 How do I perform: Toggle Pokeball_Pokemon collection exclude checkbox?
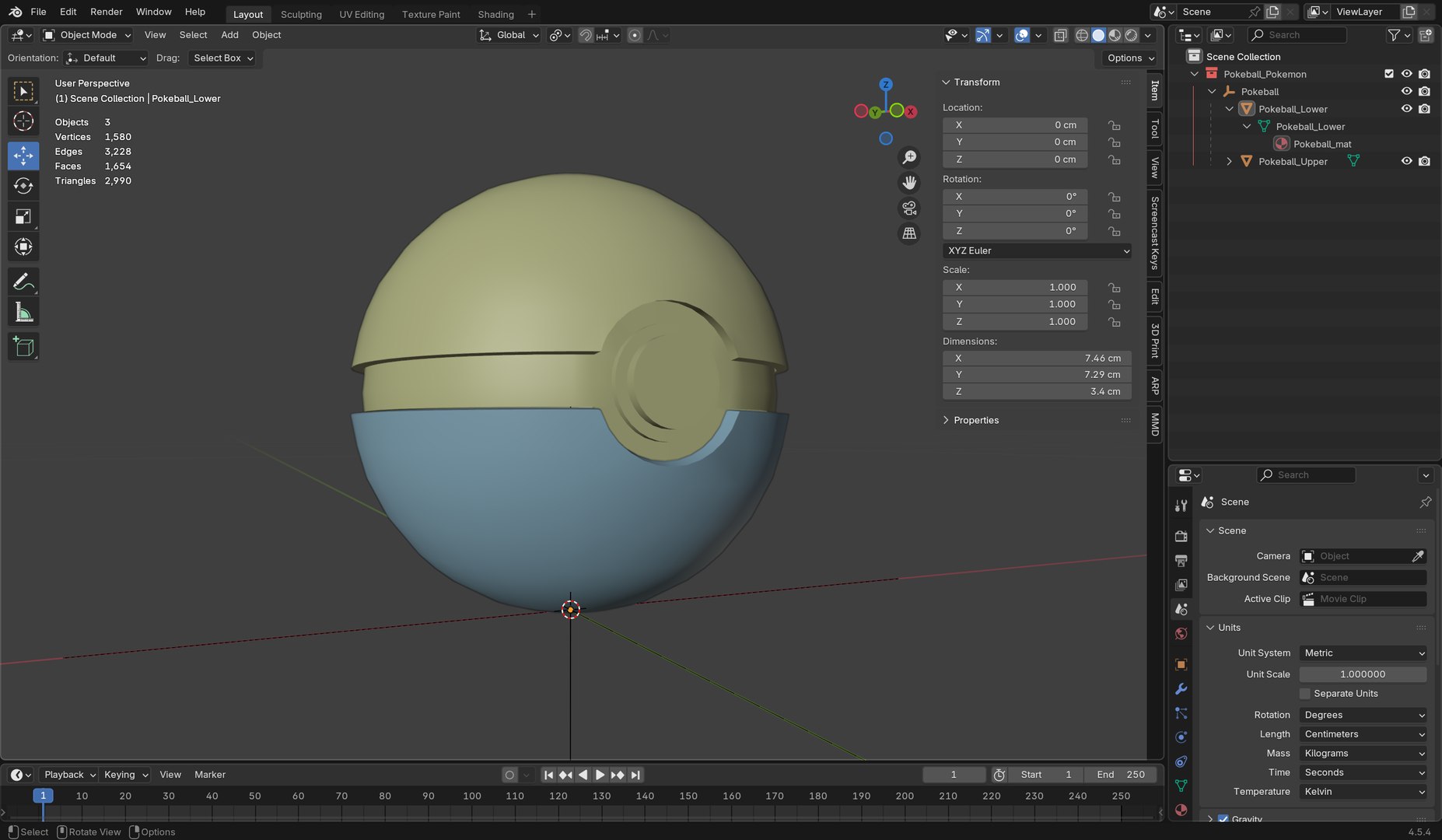tap(1389, 74)
